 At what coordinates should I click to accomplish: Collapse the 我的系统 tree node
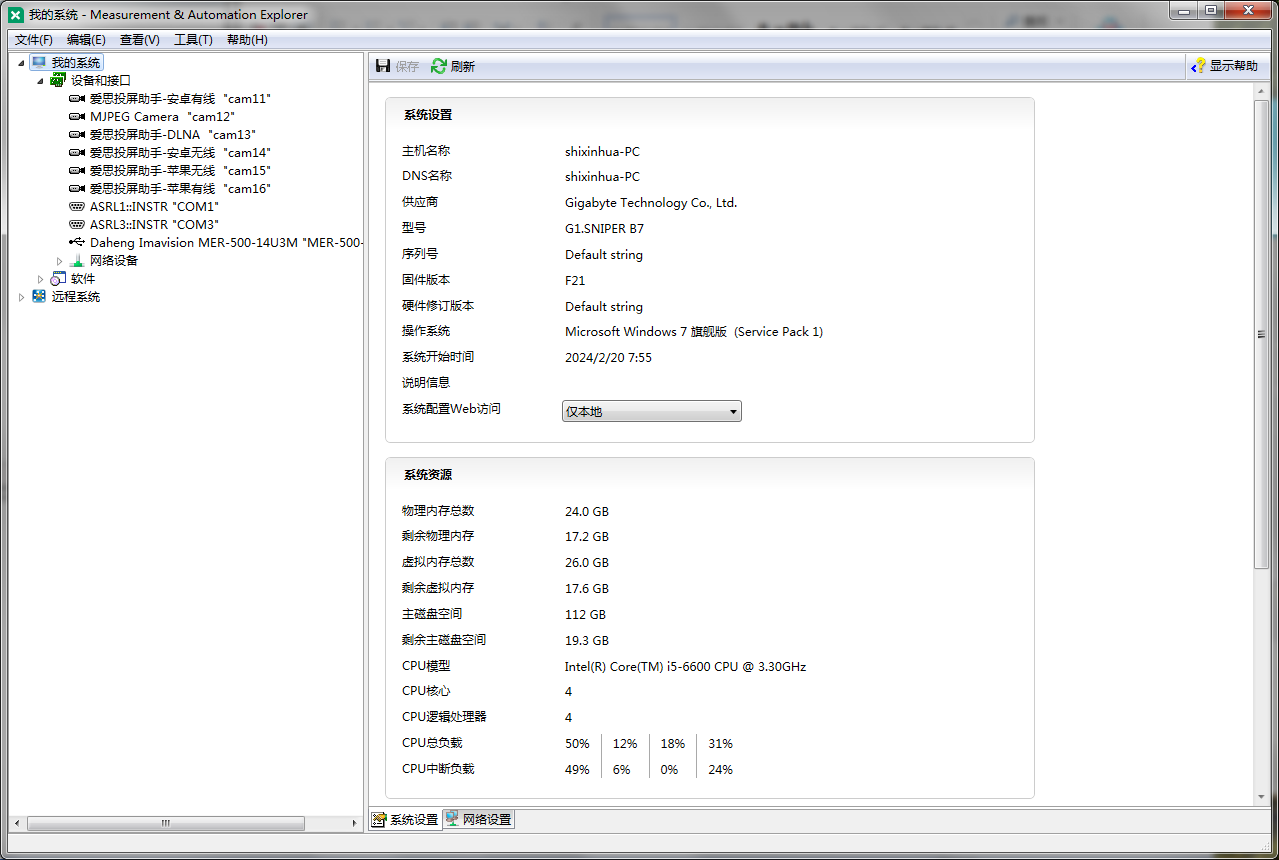22,62
